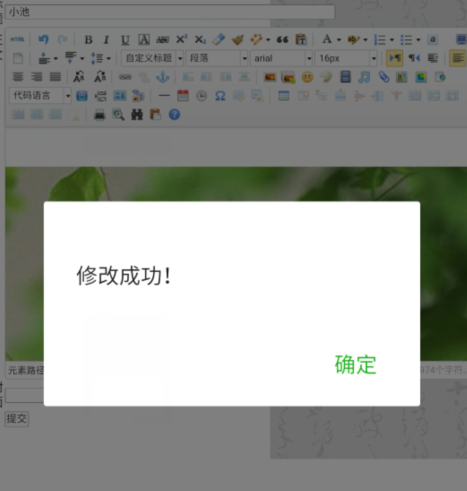Convert text to lowercase
This screenshot has width=467, height=491.
tap(100, 77)
